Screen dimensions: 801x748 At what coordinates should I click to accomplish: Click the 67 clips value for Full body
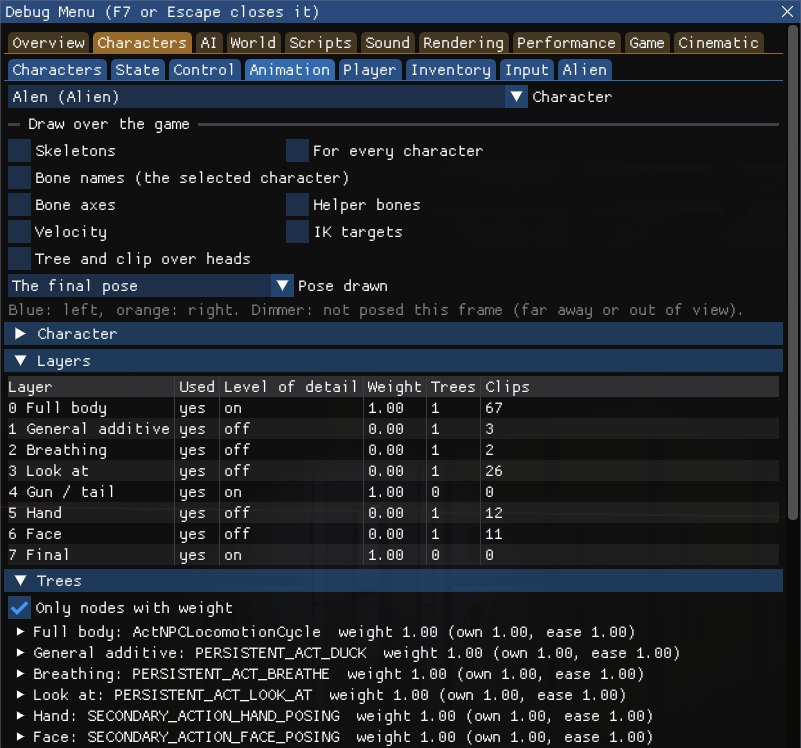(x=494, y=408)
